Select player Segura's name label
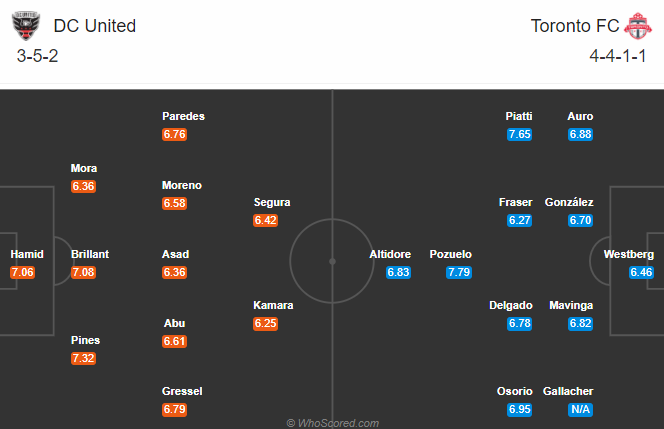Viewport: 664px width, 429px height. pos(272,202)
